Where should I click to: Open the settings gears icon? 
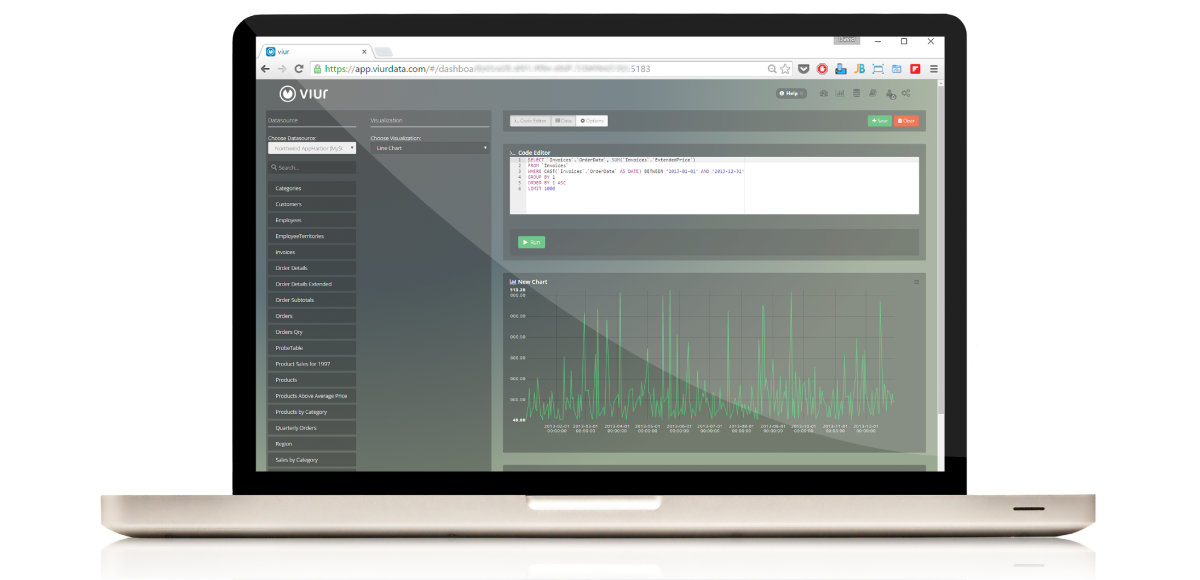[907, 93]
